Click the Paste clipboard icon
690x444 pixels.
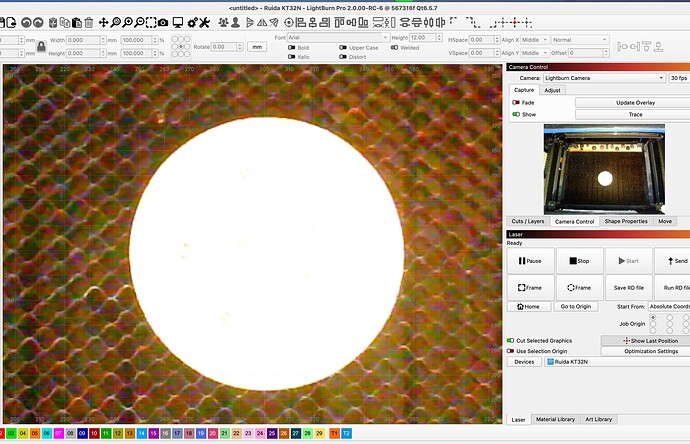77,22
